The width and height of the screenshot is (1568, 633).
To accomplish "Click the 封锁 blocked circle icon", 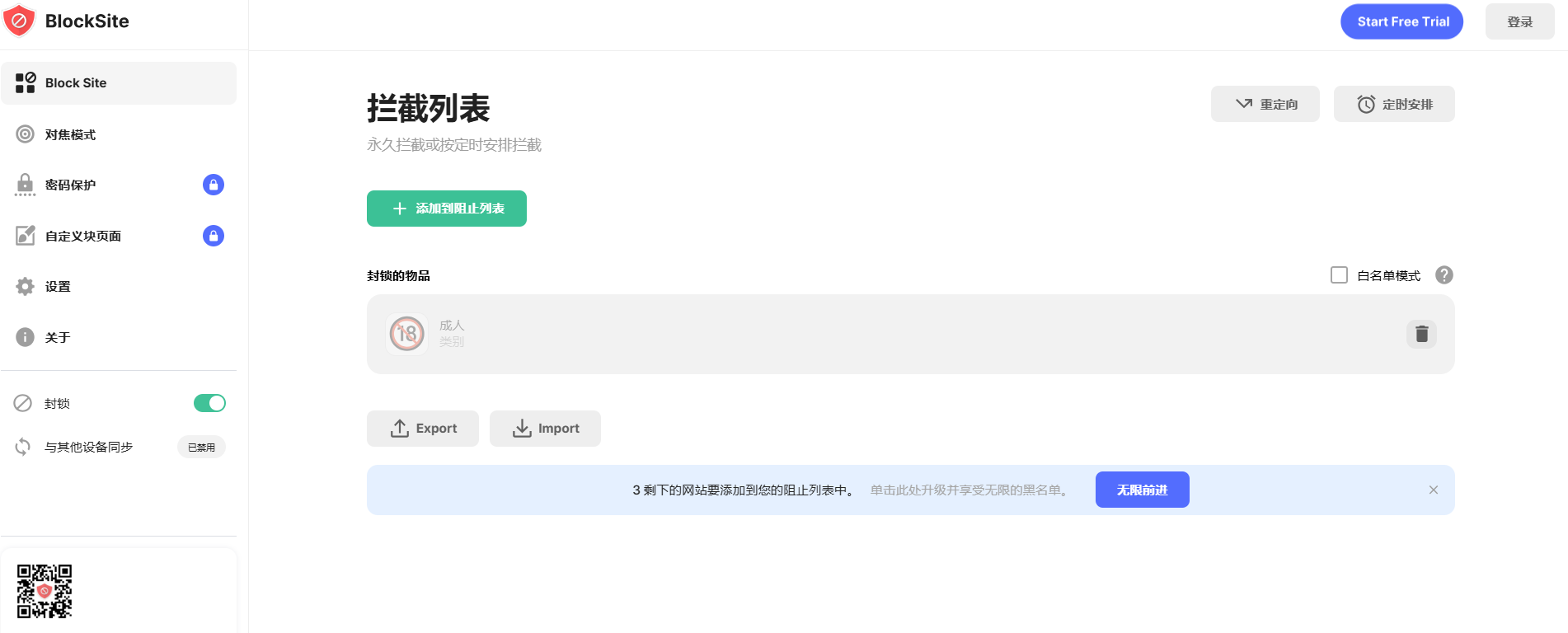I will point(23,403).
